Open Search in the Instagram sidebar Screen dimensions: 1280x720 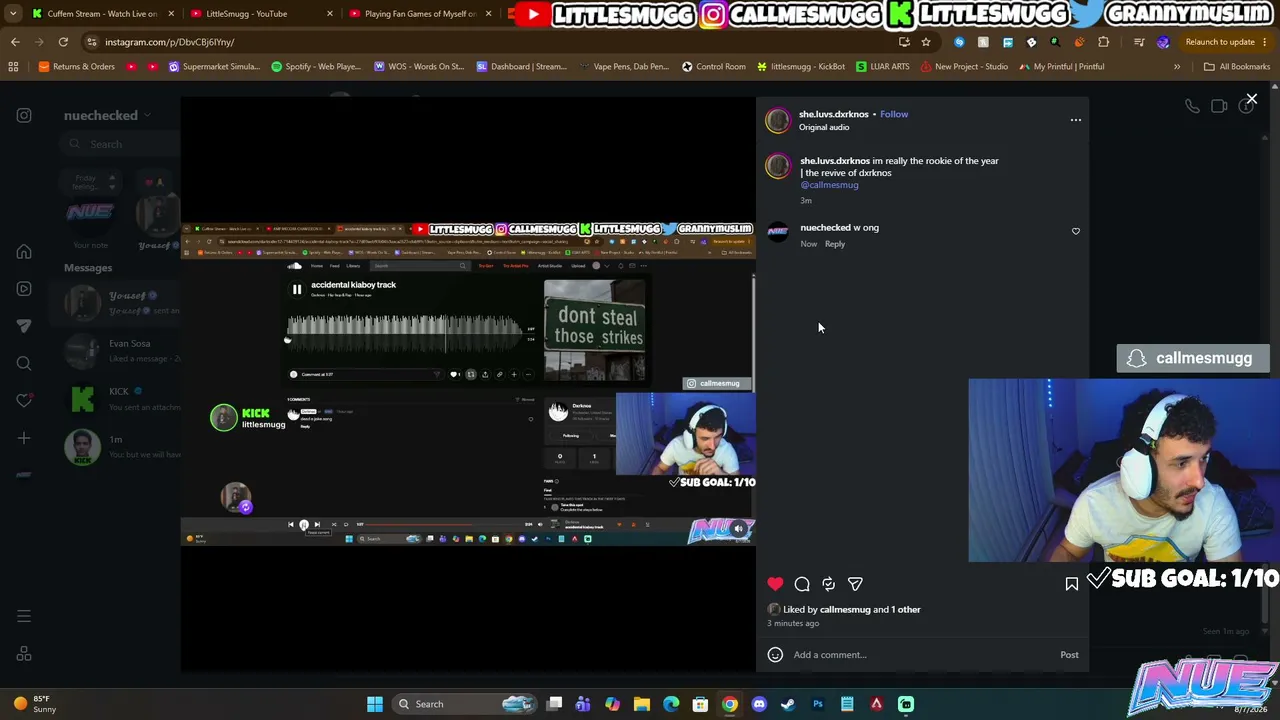click(24, 363)
